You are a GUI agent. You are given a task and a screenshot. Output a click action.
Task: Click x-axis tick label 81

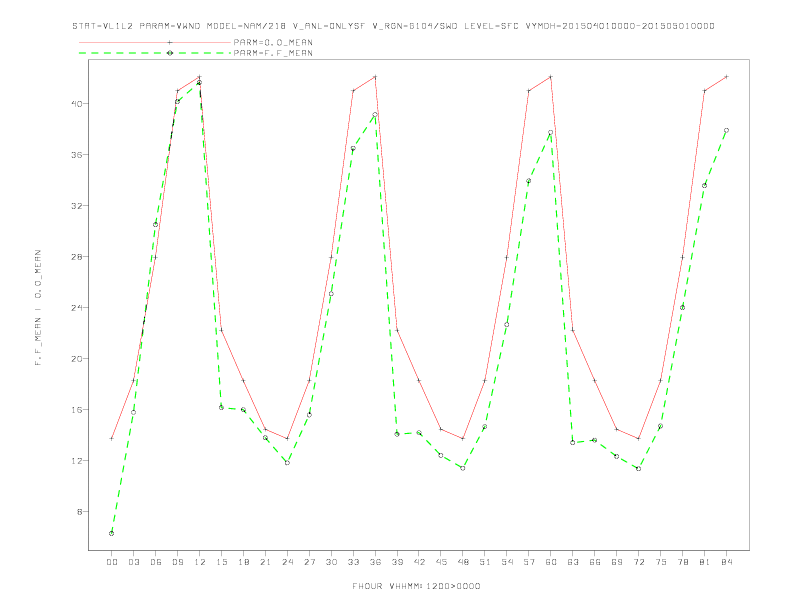point(705,562)
